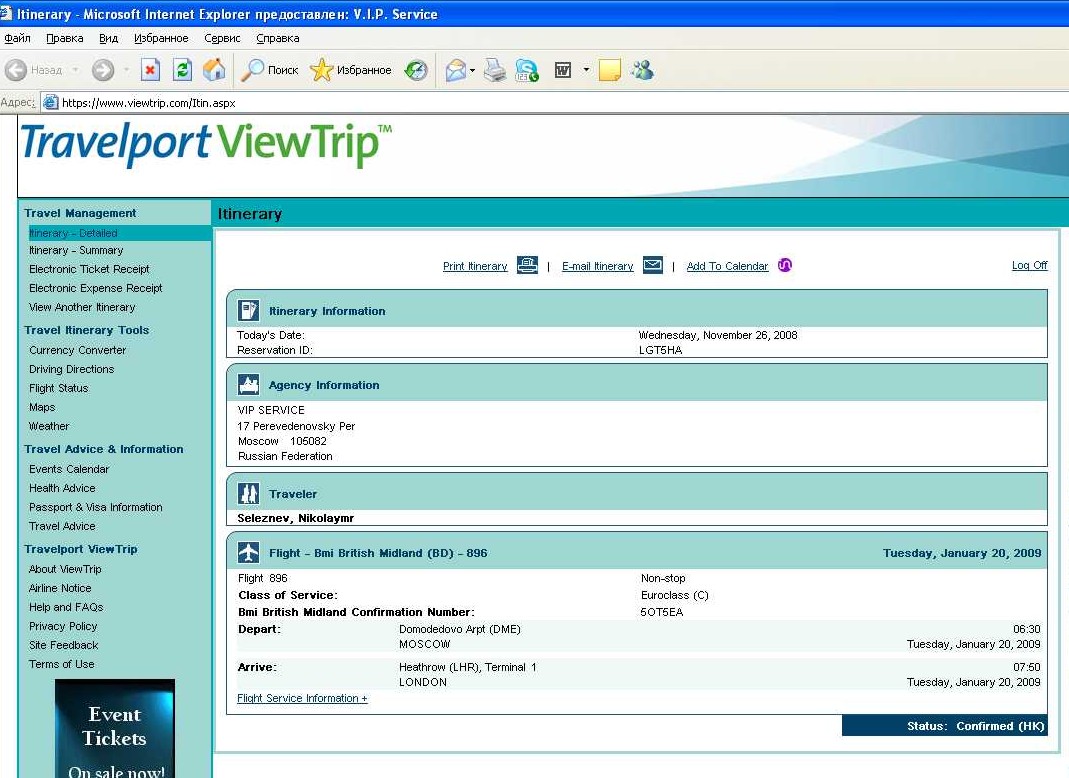Open Terms of Use link
This screenshot has width=1069, height=778.
[61, 665]
